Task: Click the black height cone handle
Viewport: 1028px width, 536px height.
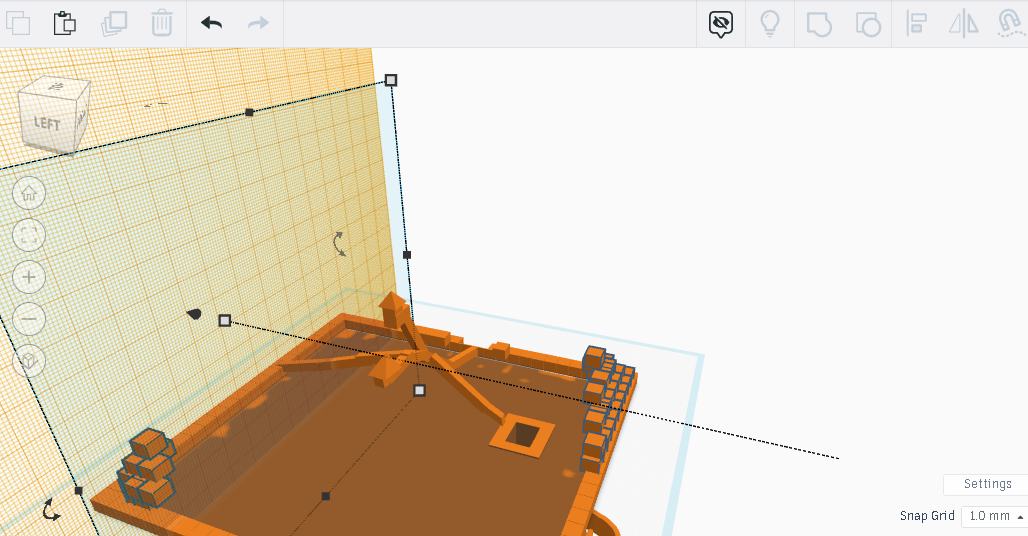Action: (x=194, y=315)
